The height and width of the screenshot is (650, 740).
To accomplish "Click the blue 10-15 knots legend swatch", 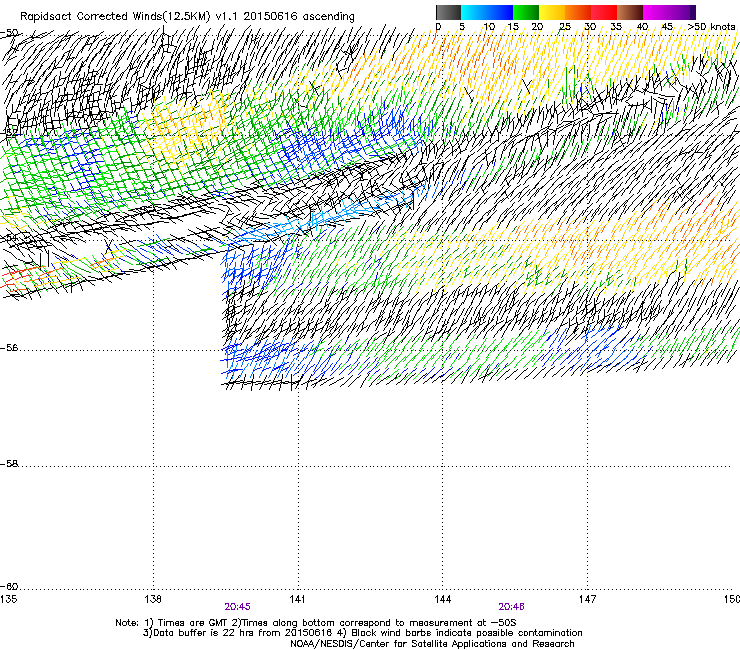I will point(500,12).
